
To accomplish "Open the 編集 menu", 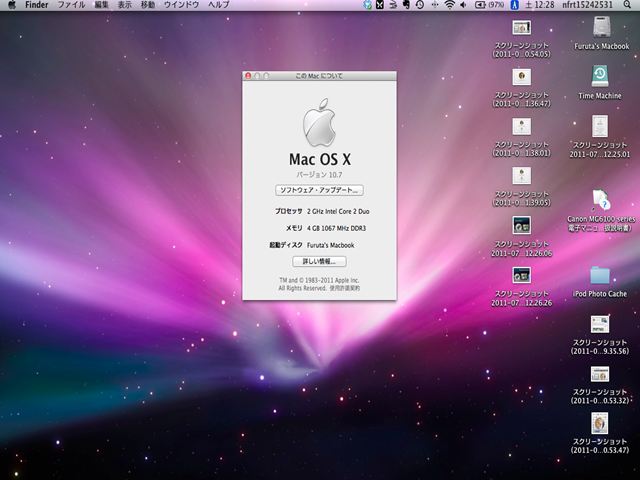I will [x=102, y=5].
